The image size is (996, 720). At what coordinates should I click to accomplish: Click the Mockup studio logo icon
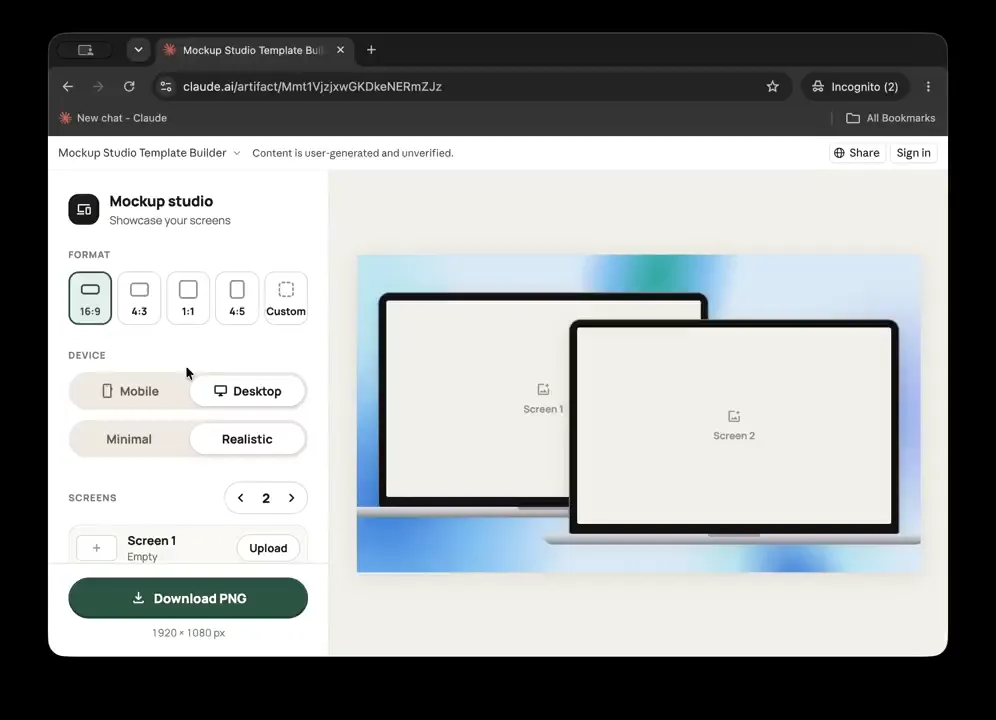(84, 210)
